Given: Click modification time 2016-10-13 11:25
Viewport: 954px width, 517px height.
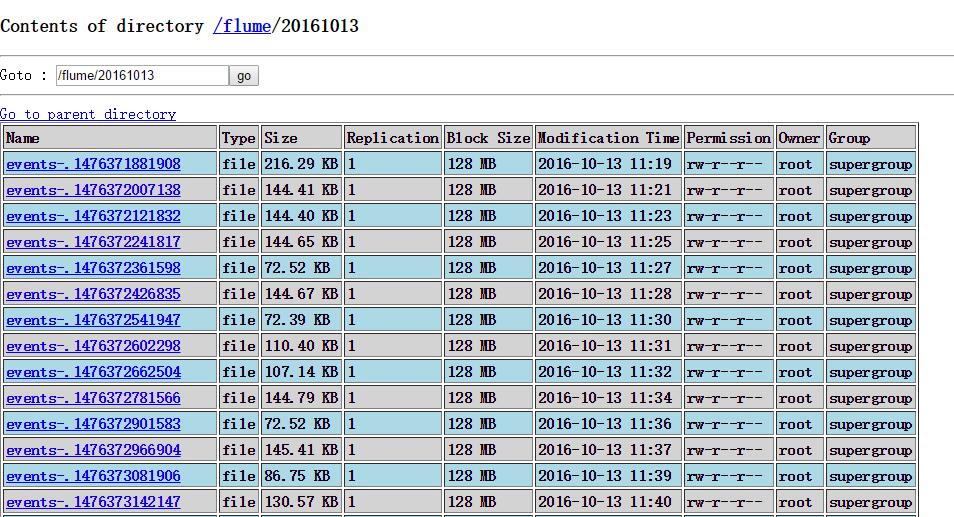Looking at the screenshot, I should (608, 242).
